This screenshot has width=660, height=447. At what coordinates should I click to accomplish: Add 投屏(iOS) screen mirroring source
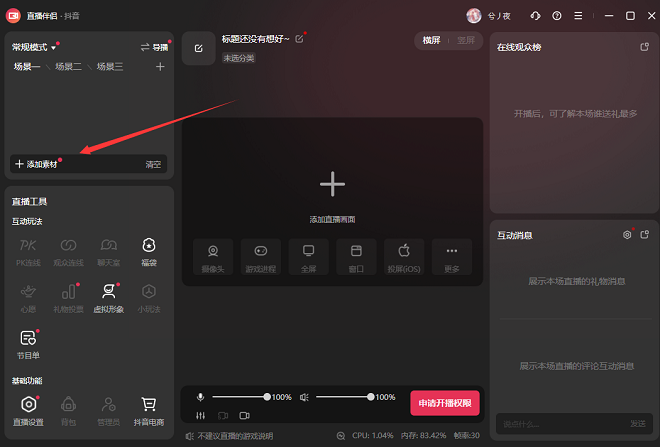(x=404, y=257)
